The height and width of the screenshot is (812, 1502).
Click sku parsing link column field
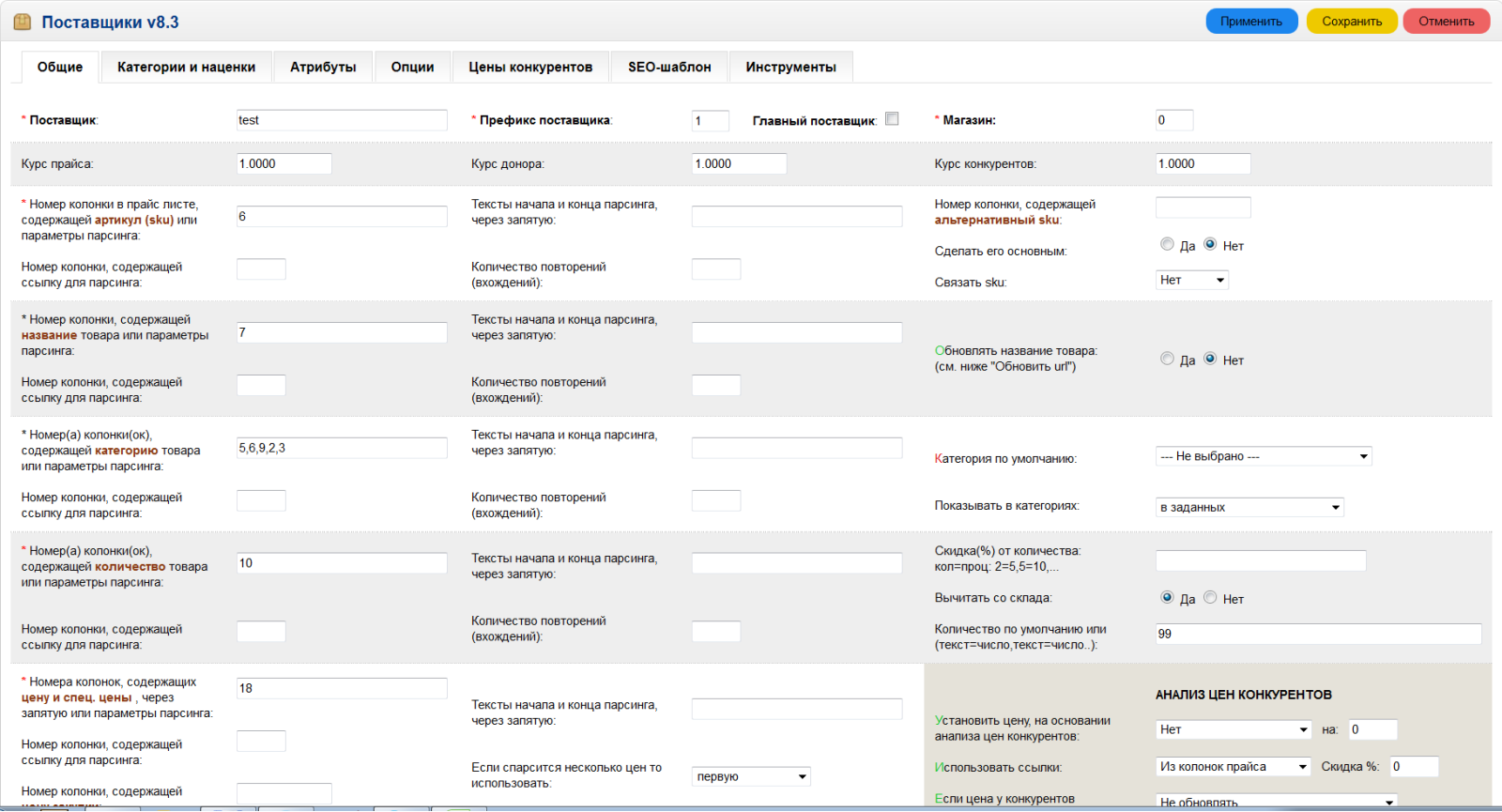click(x=261, y=269)
